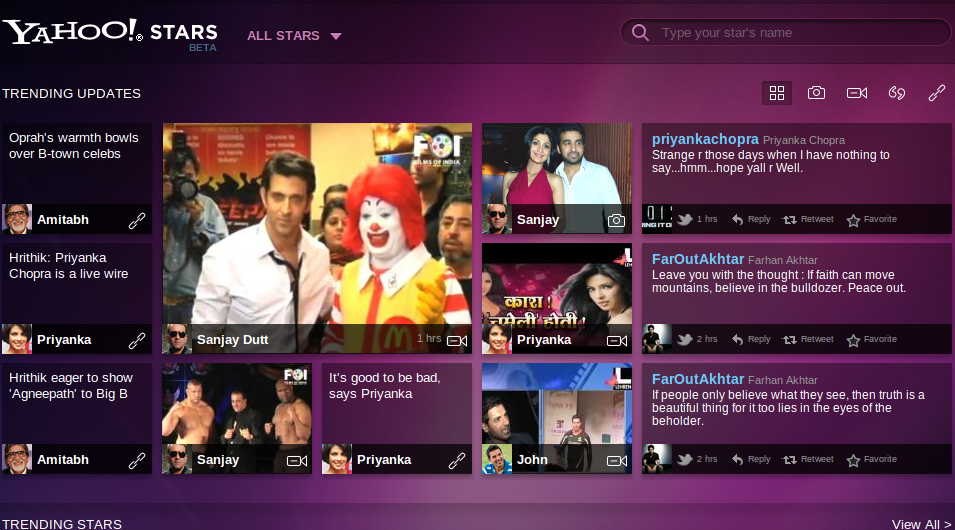Favorite the priyankachopra tweet
Viewport: 955px width, 530px height.
pyautogui.click(x=872, y=219)
